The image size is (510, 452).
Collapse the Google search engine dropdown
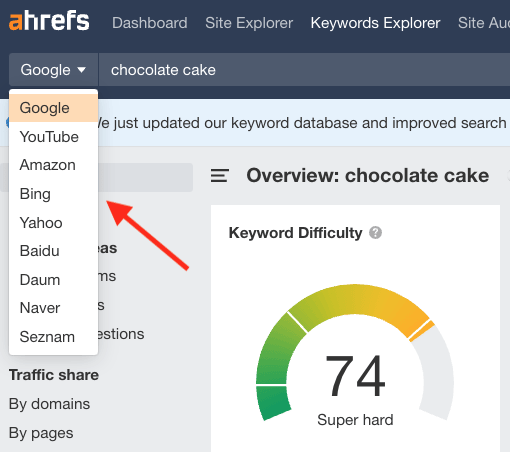pos(53,70)
